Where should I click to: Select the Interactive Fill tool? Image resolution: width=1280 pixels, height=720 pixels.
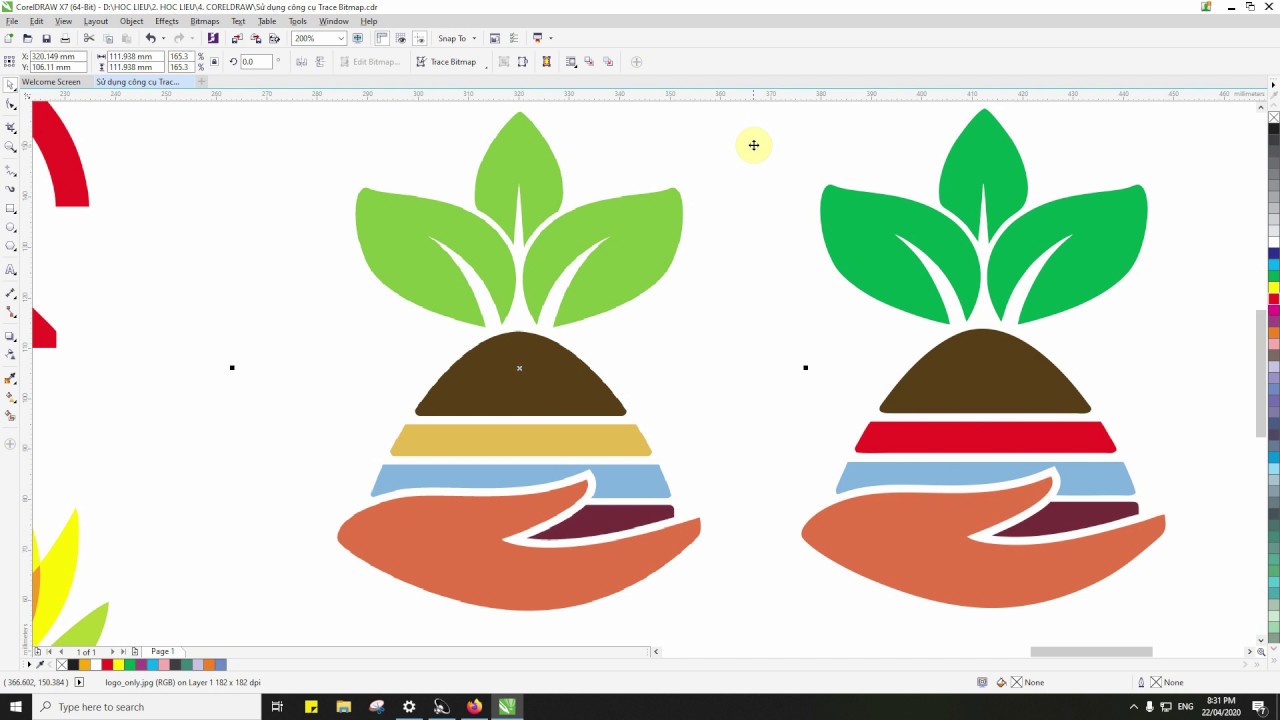10,397
